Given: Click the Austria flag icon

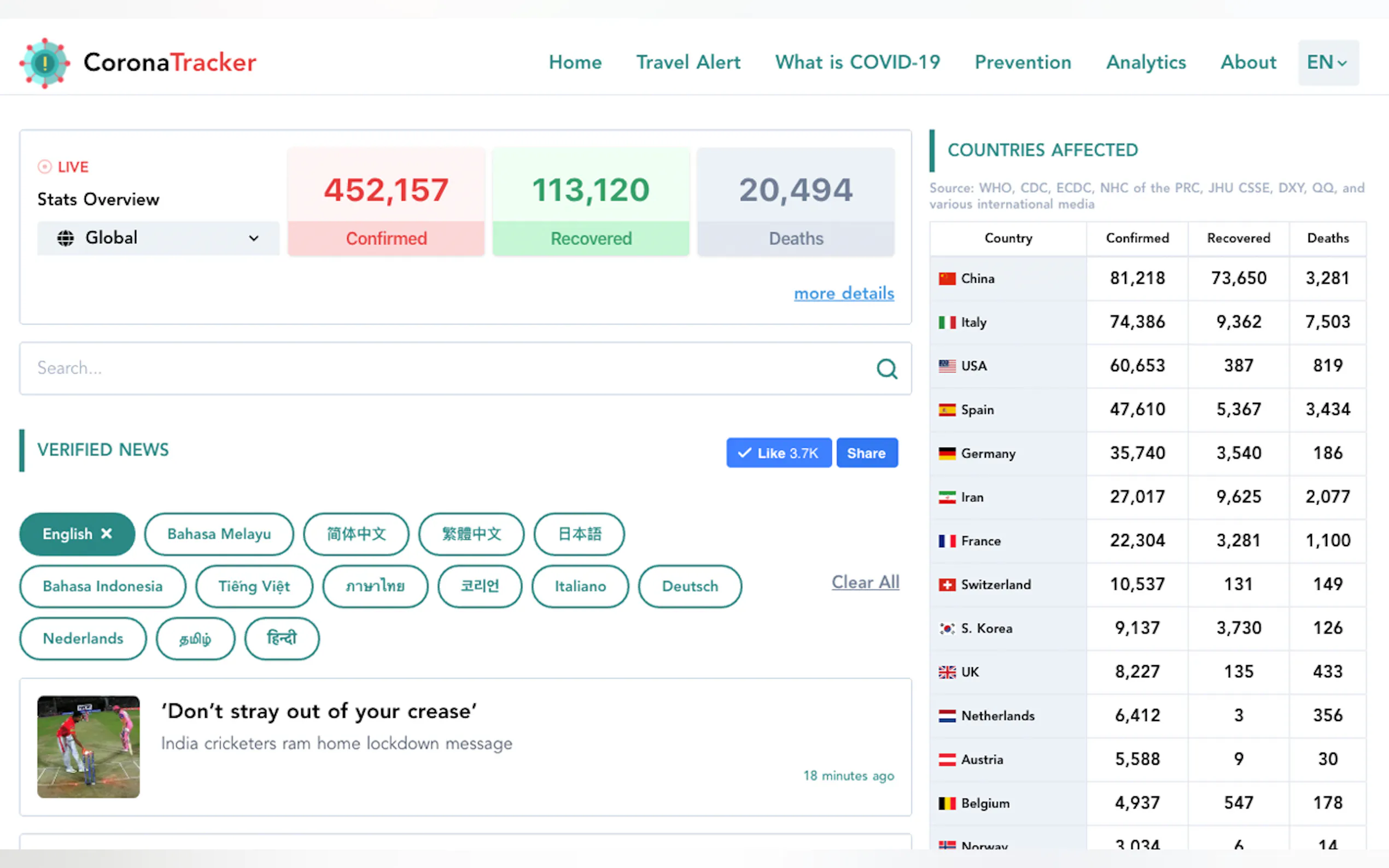Looking at the screenshot, I should coord(947,760).
